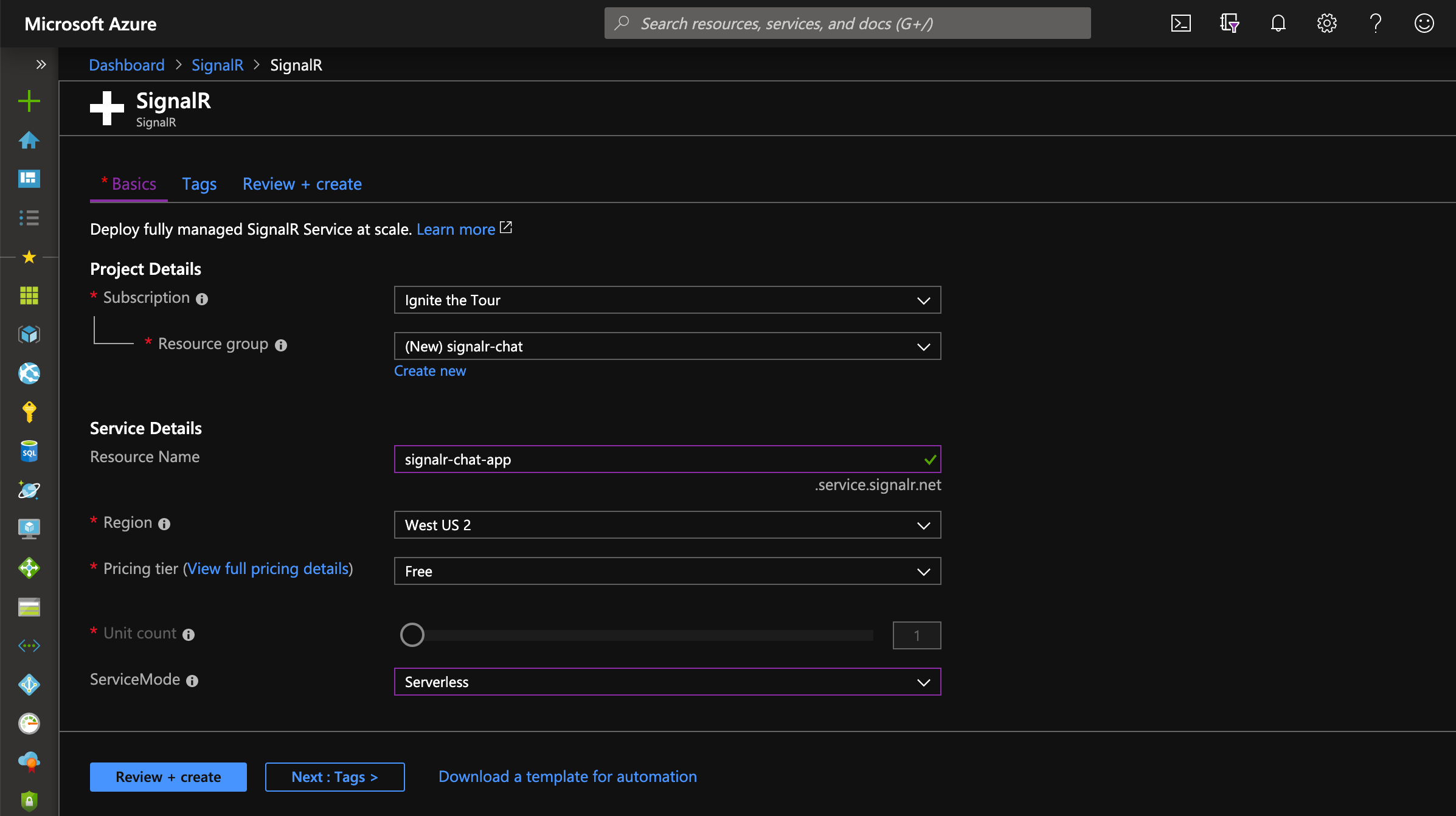This screenshot has width=1456, height=816.
Task: Open the Pricing tier dropdown Free
Action: click(x=668, y=572)
